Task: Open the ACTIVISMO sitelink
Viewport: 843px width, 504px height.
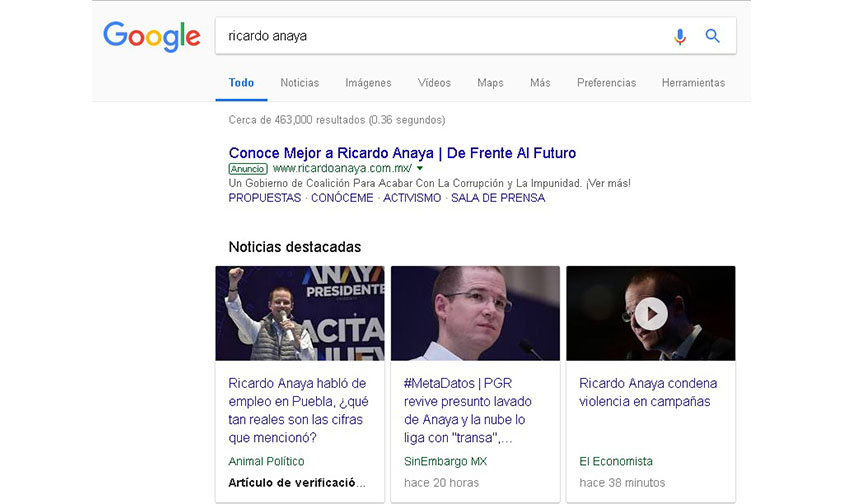Action: [x=412, y=198]
